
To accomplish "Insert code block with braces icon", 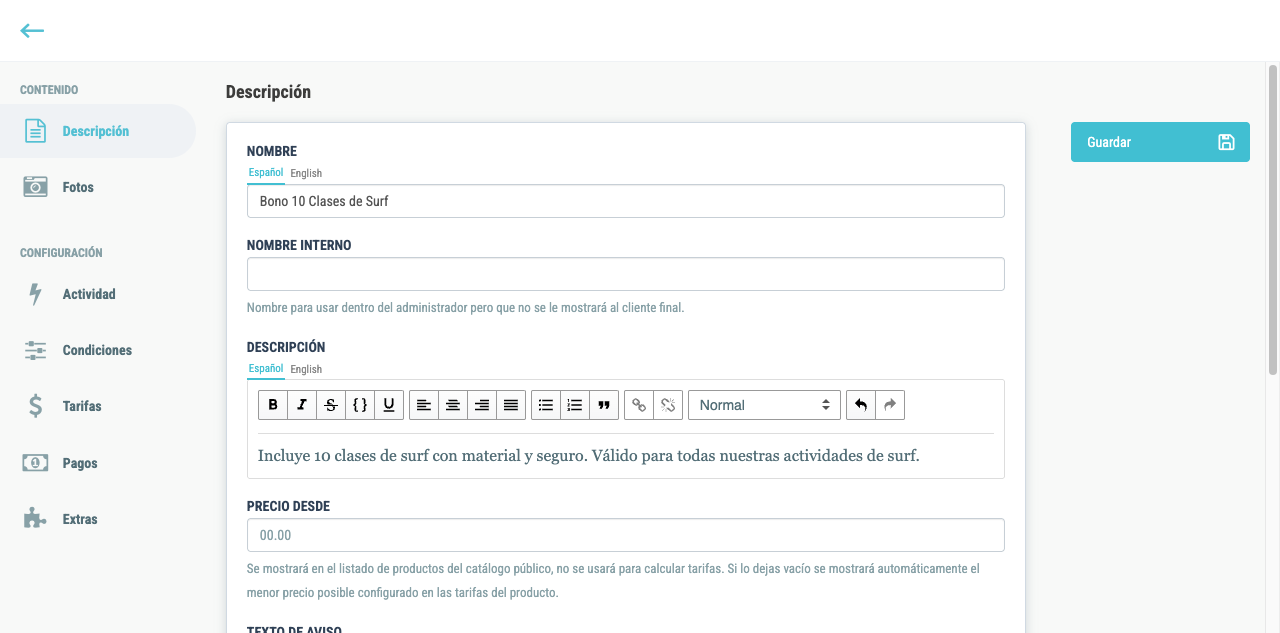I will 360,405.
